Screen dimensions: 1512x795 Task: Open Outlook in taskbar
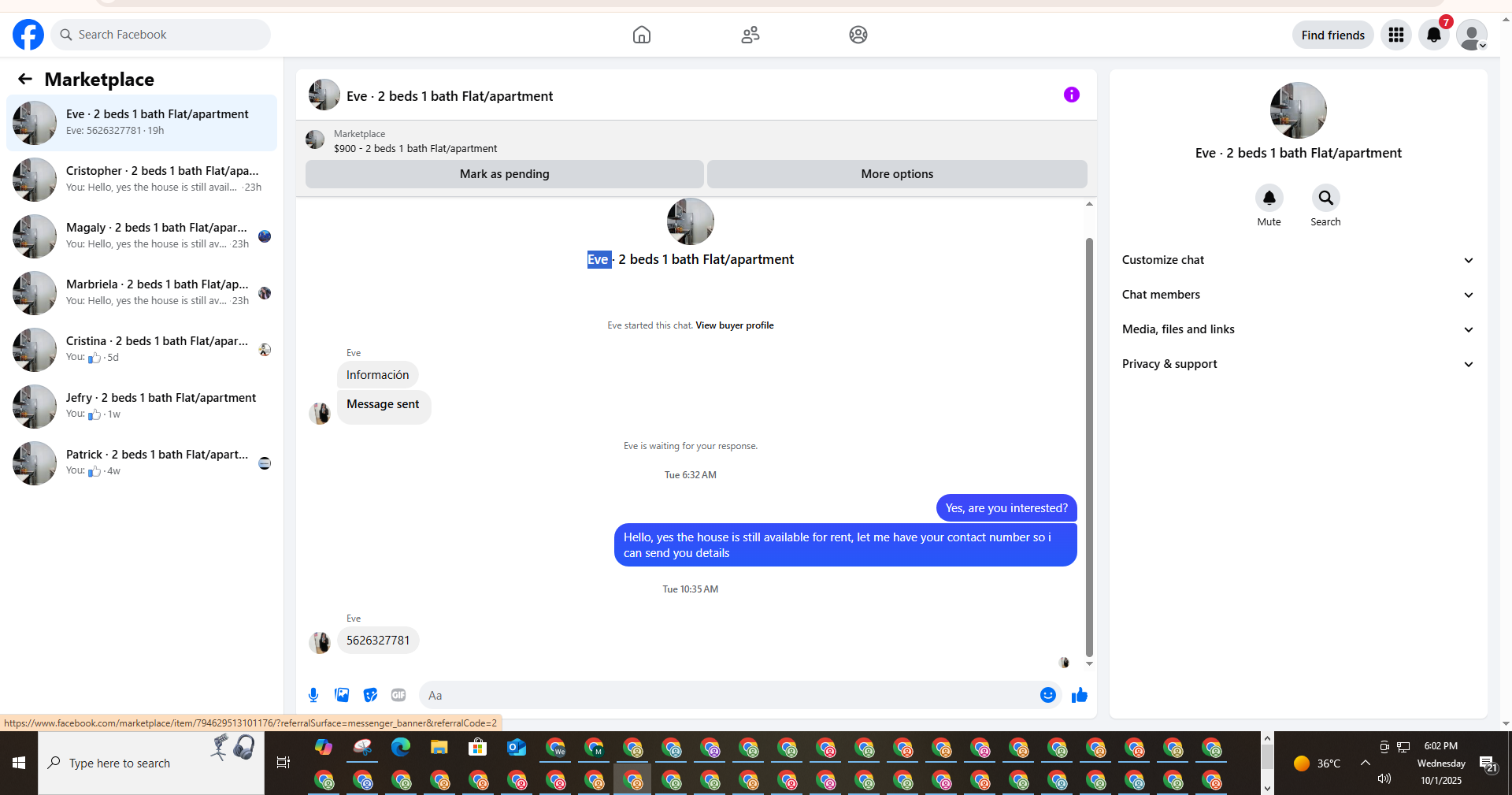click(x=517, y=747)
